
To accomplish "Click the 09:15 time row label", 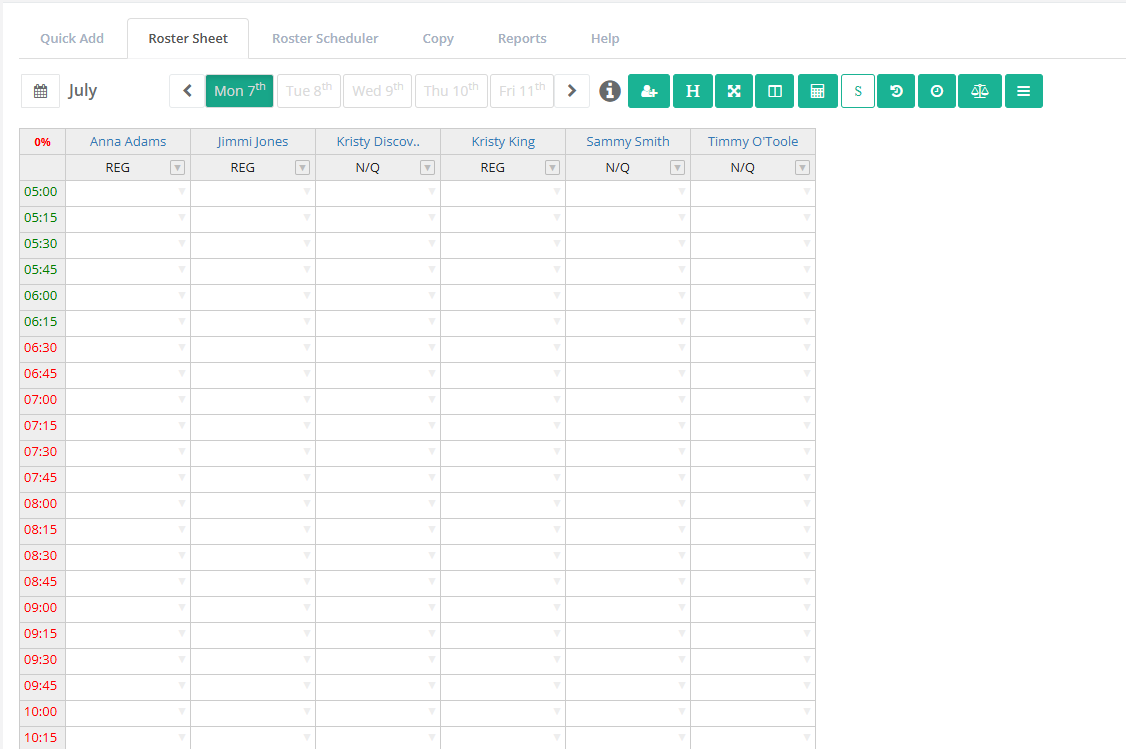I will click(x=41, y=633).
